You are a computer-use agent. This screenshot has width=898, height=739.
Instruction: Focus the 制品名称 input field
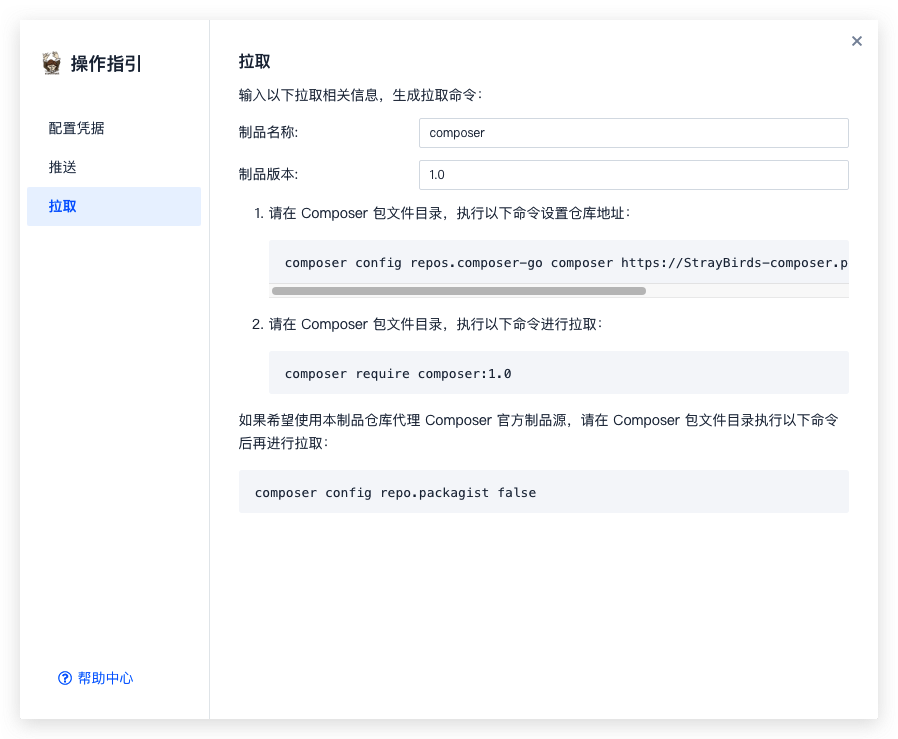[x=633, y=133]
